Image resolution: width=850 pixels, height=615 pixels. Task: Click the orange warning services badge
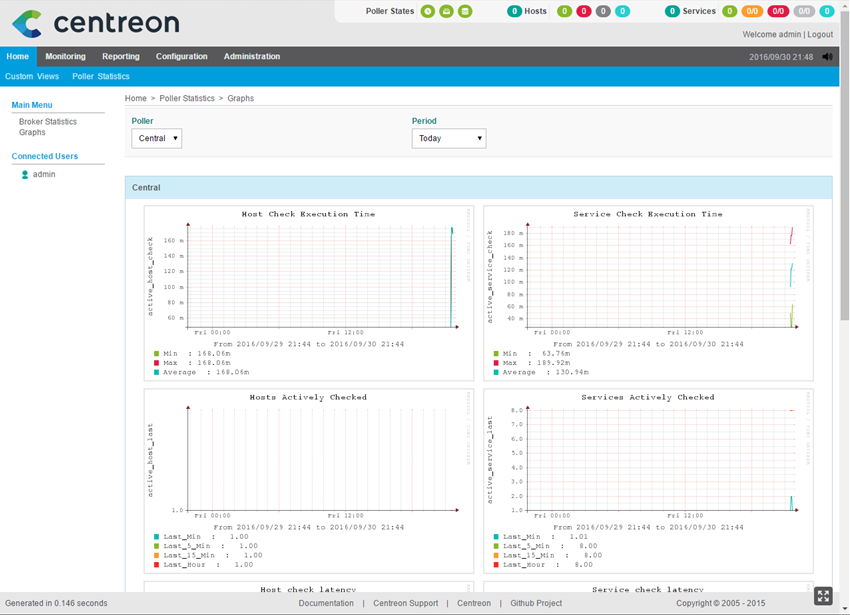click(751, 12)
